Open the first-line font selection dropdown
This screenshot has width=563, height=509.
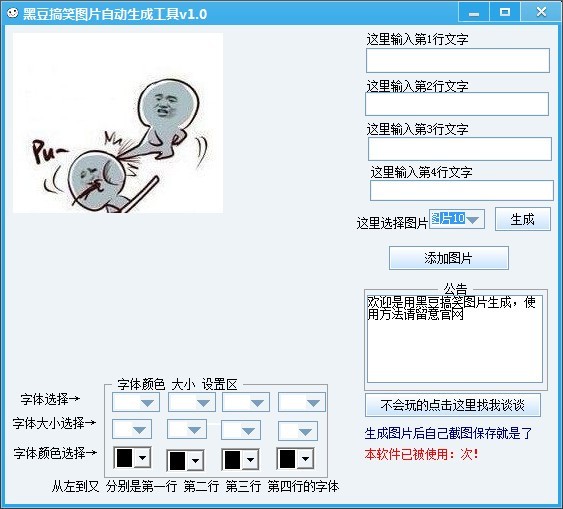point(136,402)
